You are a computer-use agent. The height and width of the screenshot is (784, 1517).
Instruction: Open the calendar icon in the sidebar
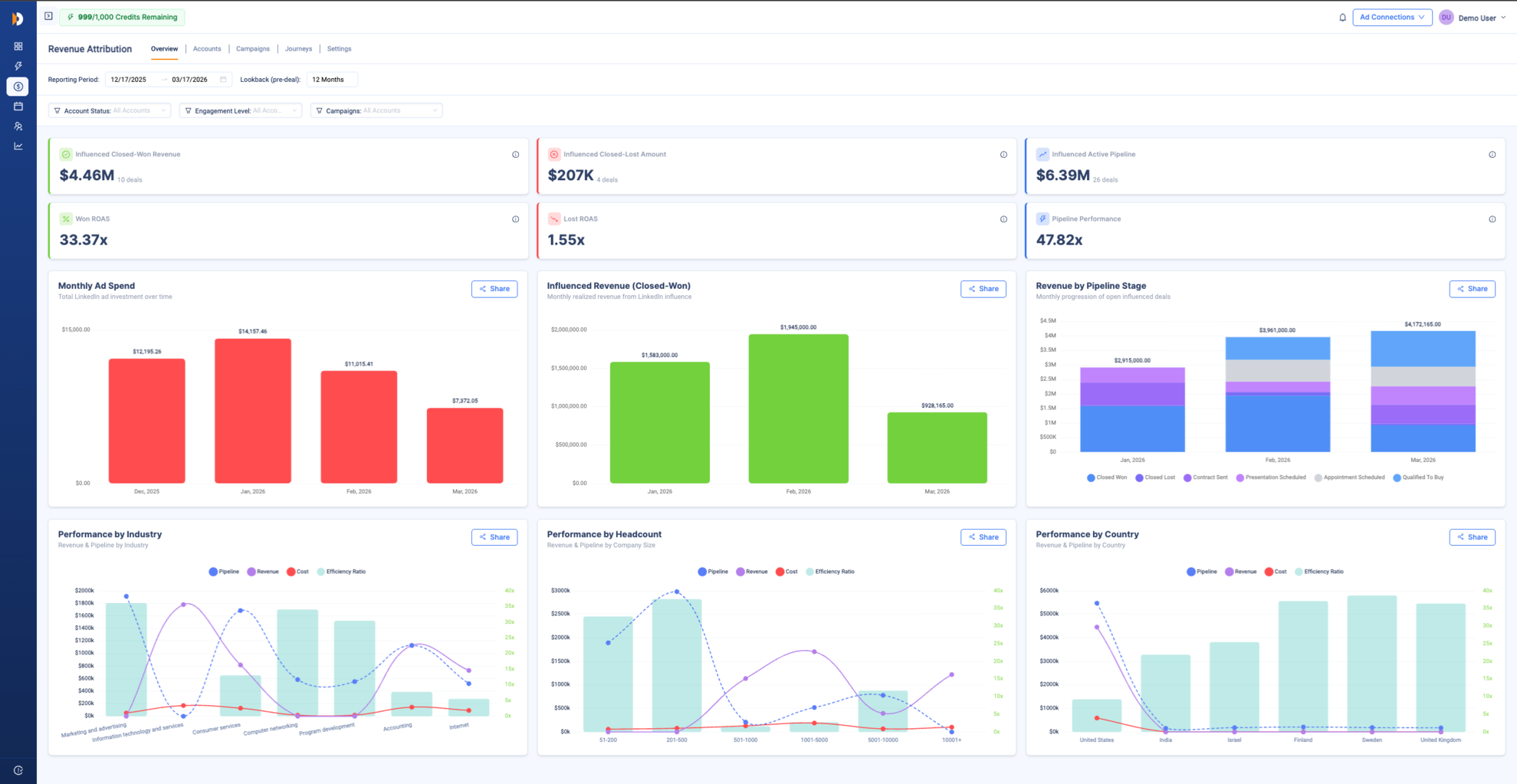18,107
